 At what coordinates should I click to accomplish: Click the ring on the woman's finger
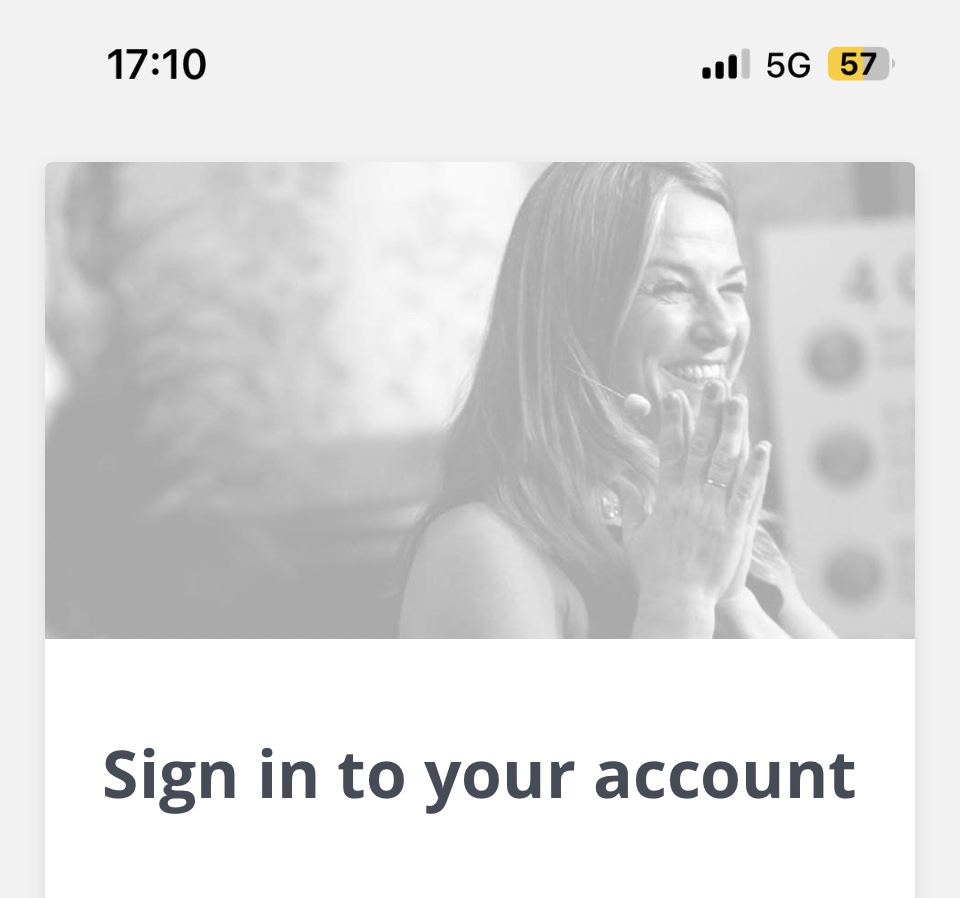click(716, 483)
